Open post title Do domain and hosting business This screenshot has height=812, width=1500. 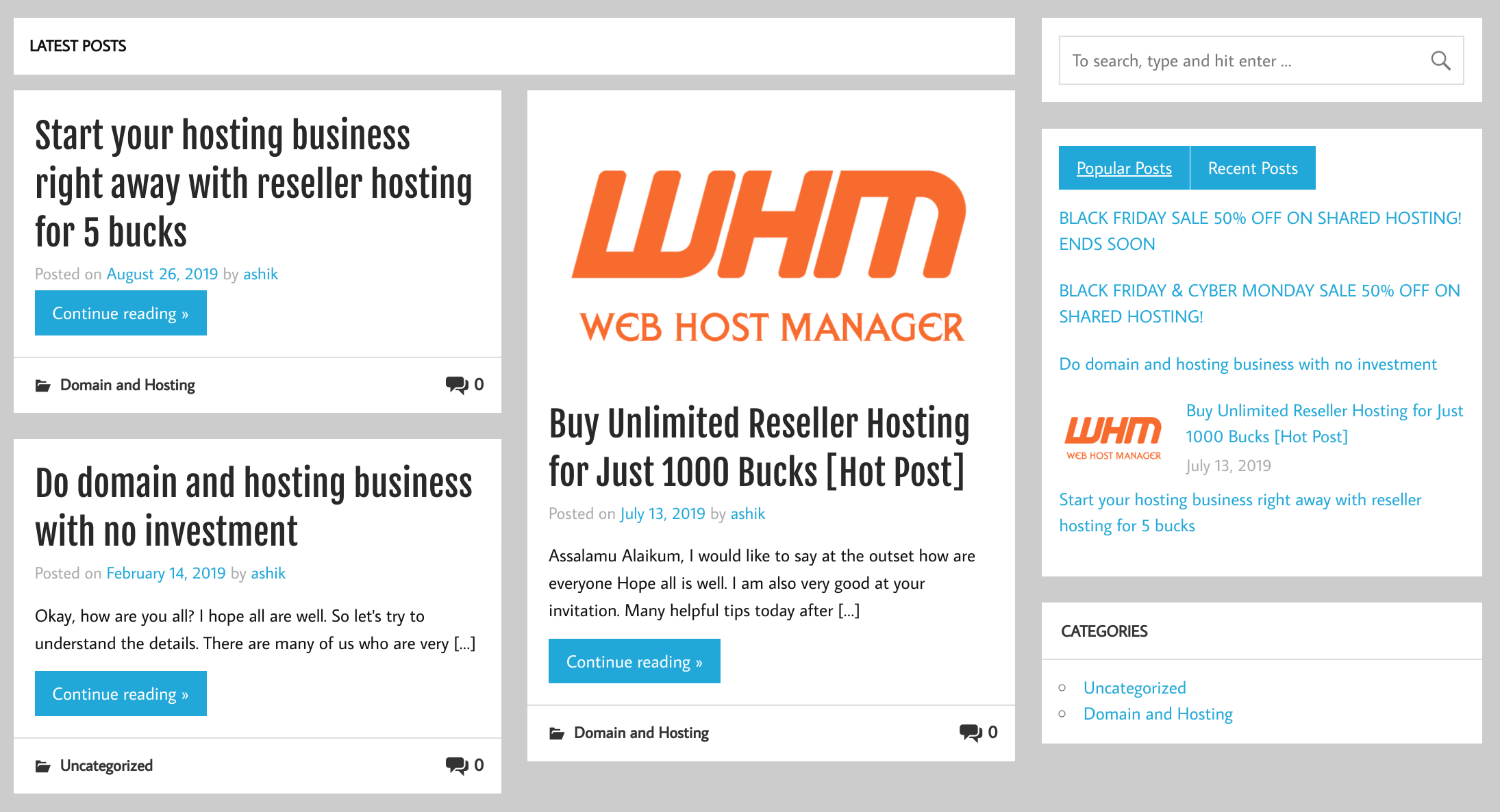[x=253, y=507]
